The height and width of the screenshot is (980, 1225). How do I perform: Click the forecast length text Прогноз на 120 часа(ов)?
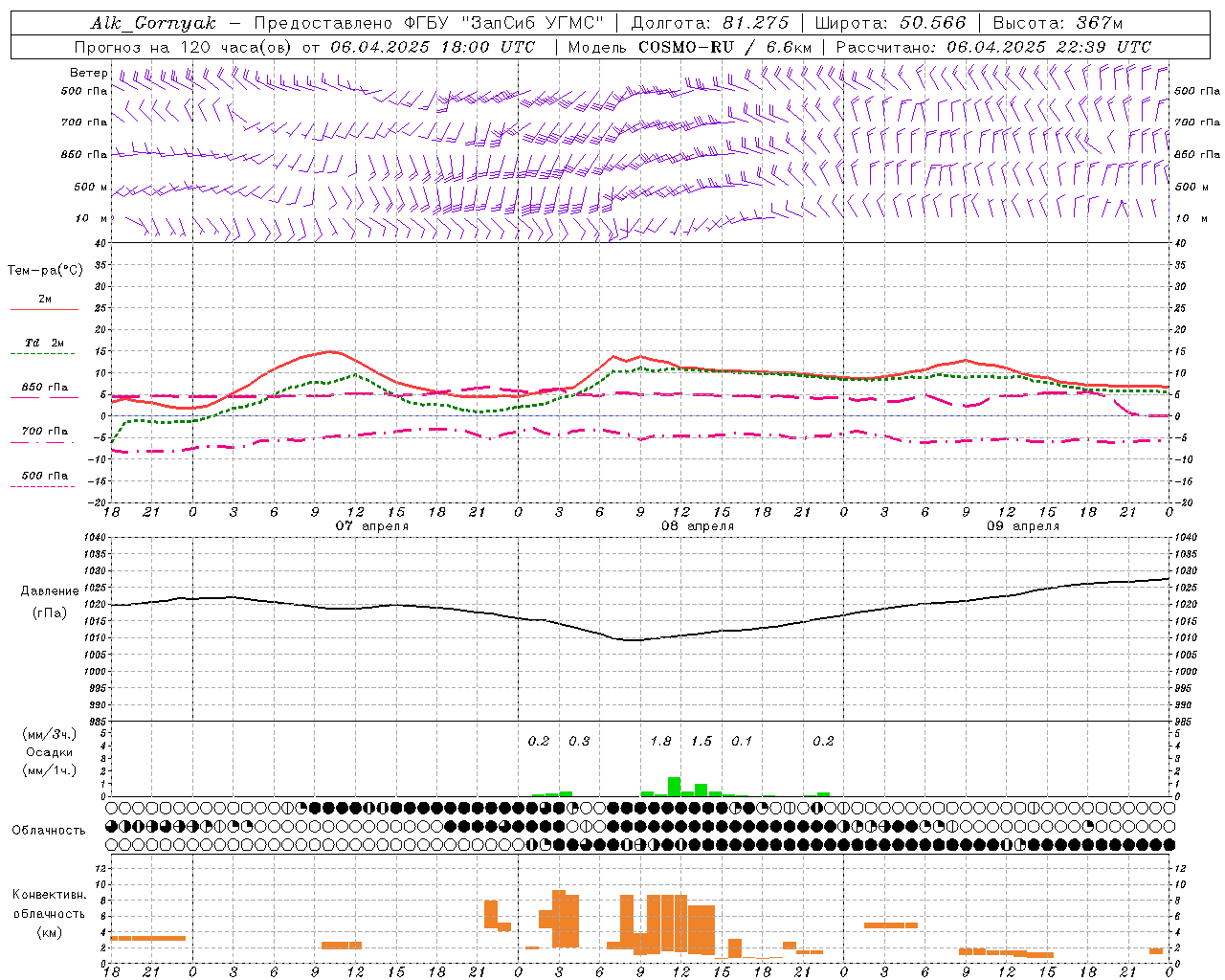point(183,47)
